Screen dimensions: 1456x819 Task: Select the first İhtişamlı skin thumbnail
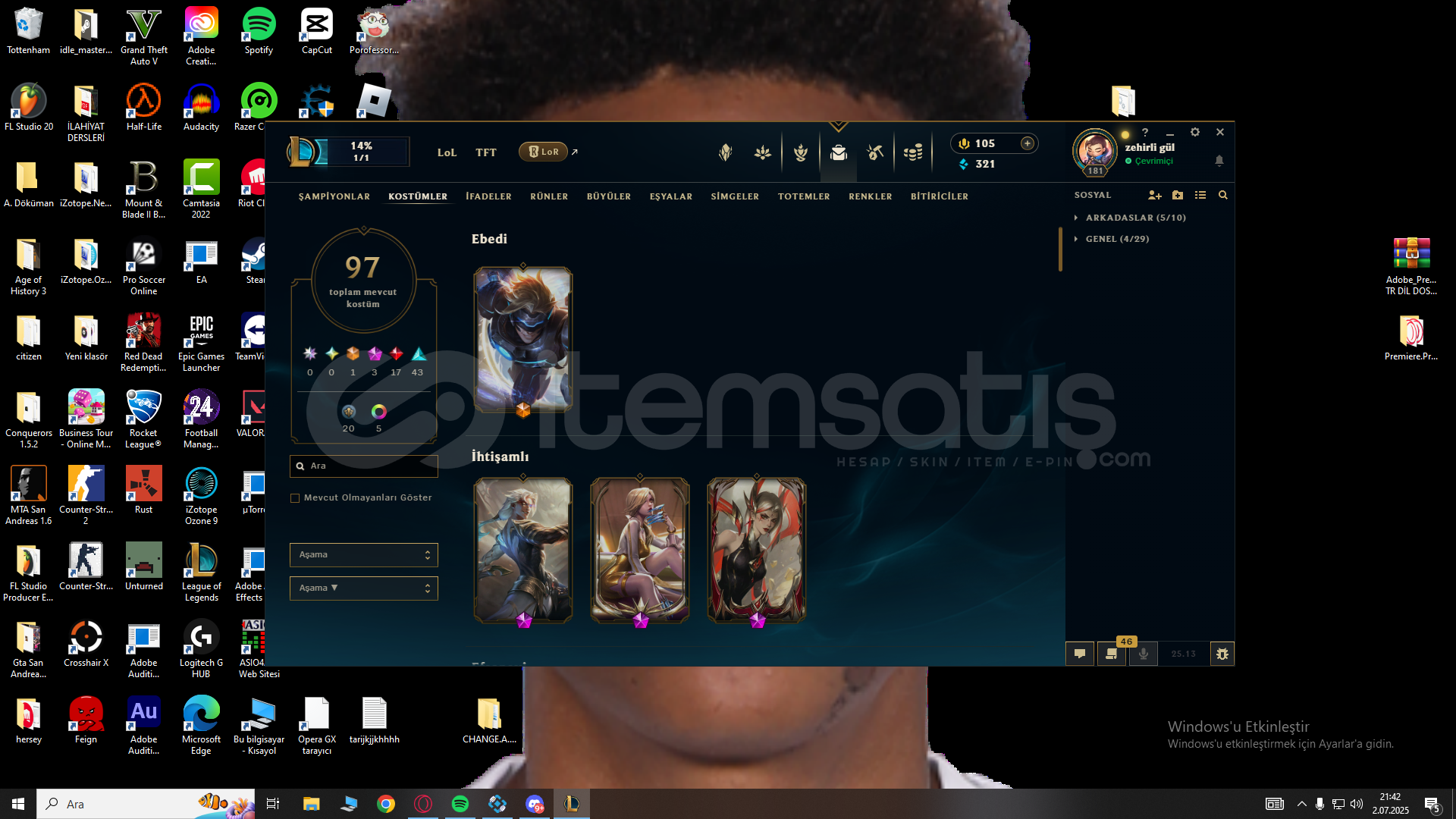point(523,551)
